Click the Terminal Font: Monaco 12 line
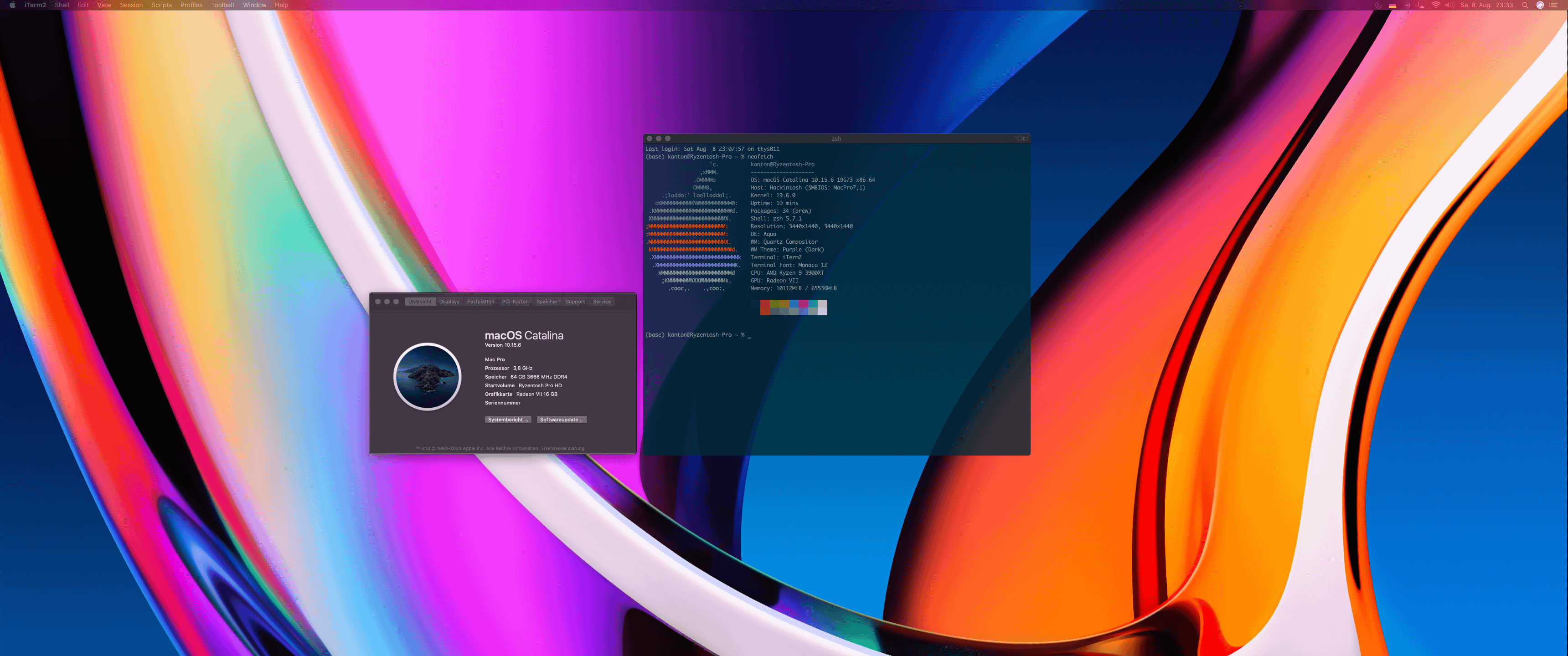The image size is (1568, 656). point(789,265)
